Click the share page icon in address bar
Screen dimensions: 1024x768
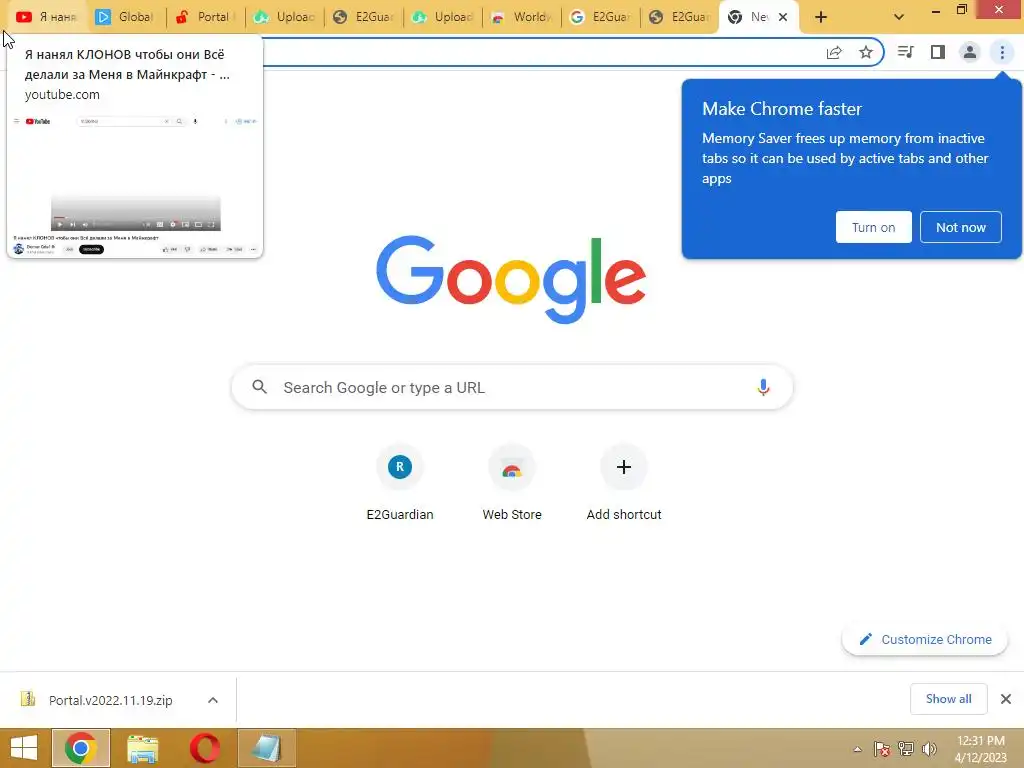click(834, 52)
